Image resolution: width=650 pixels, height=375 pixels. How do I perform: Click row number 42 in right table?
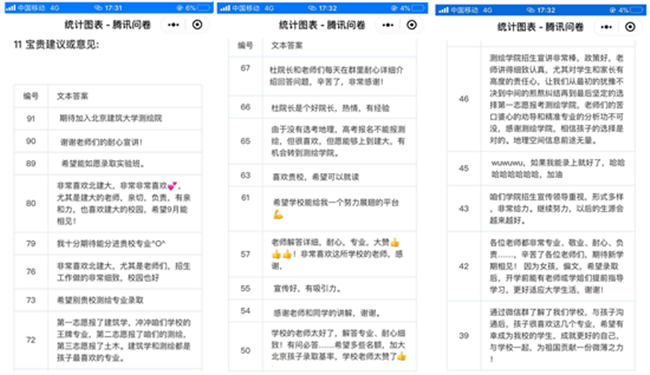click(x=463, y=266)
